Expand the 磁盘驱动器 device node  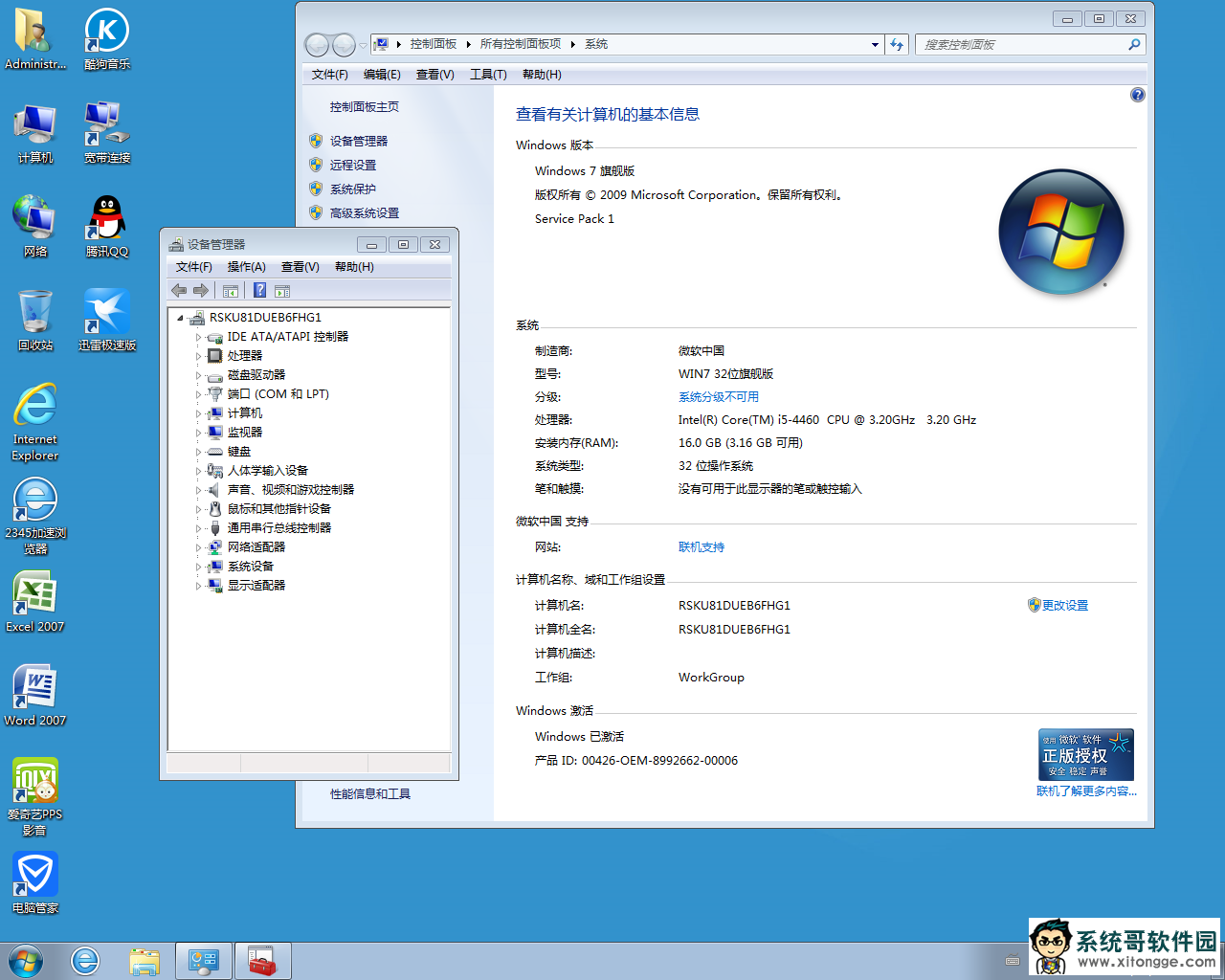click(199, 375)
